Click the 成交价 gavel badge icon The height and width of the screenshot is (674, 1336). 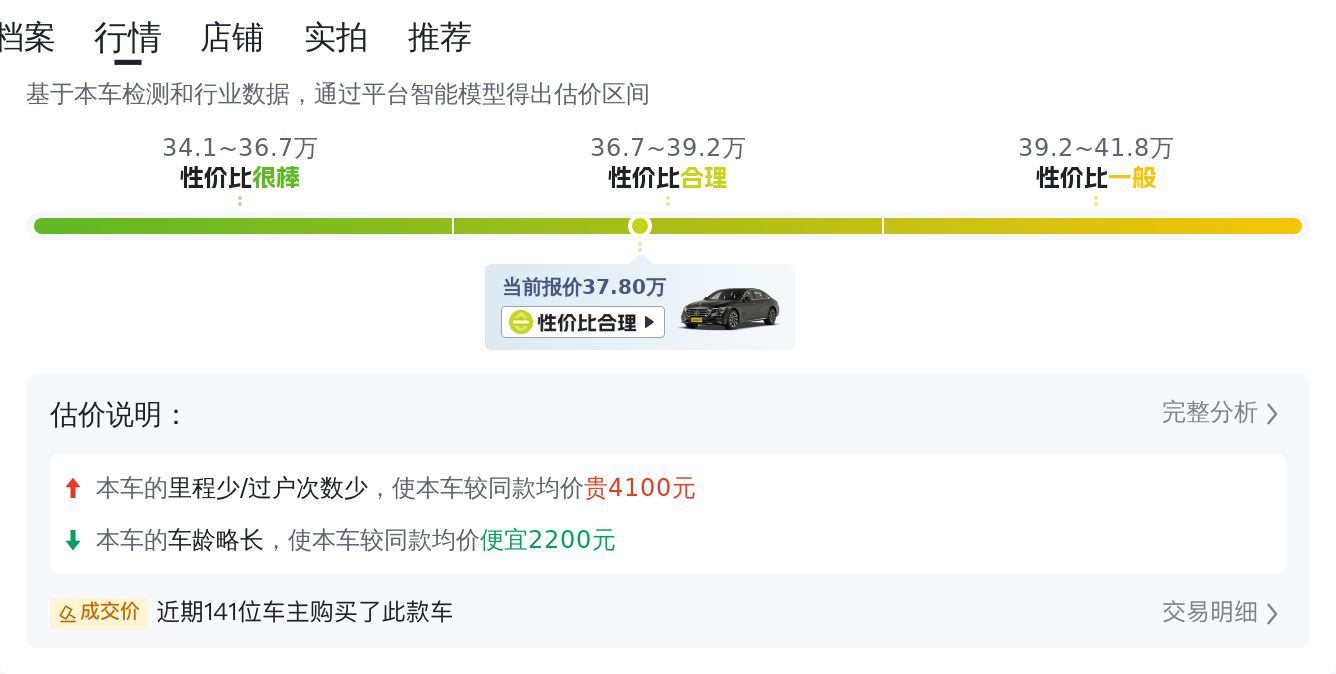tap(68, 612)
